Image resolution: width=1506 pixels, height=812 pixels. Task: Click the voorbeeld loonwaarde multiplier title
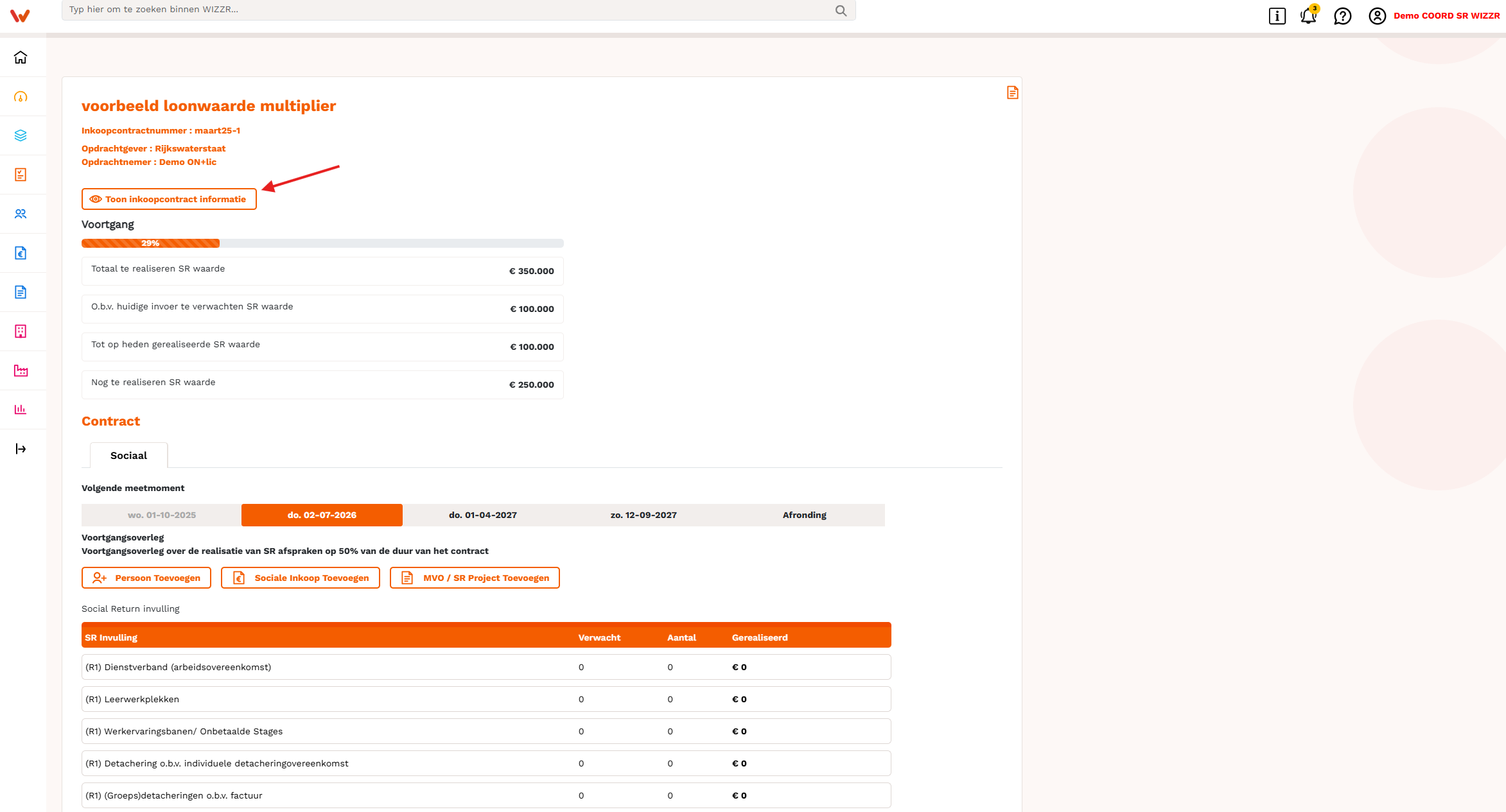tap(209, 106)
